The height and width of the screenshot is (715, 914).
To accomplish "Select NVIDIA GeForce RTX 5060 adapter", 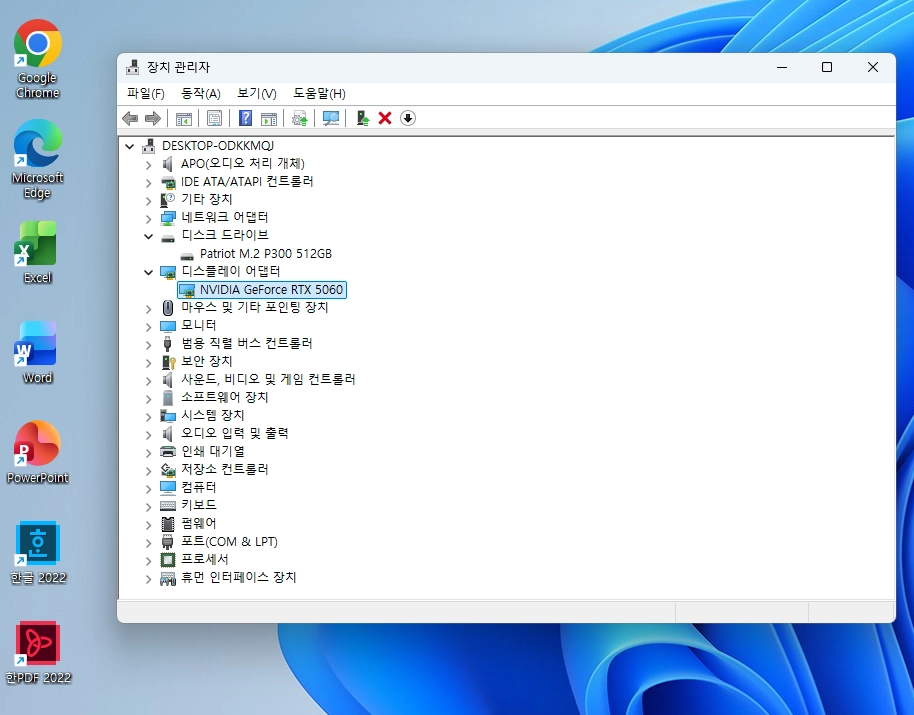I will click(x=271, y=290).
